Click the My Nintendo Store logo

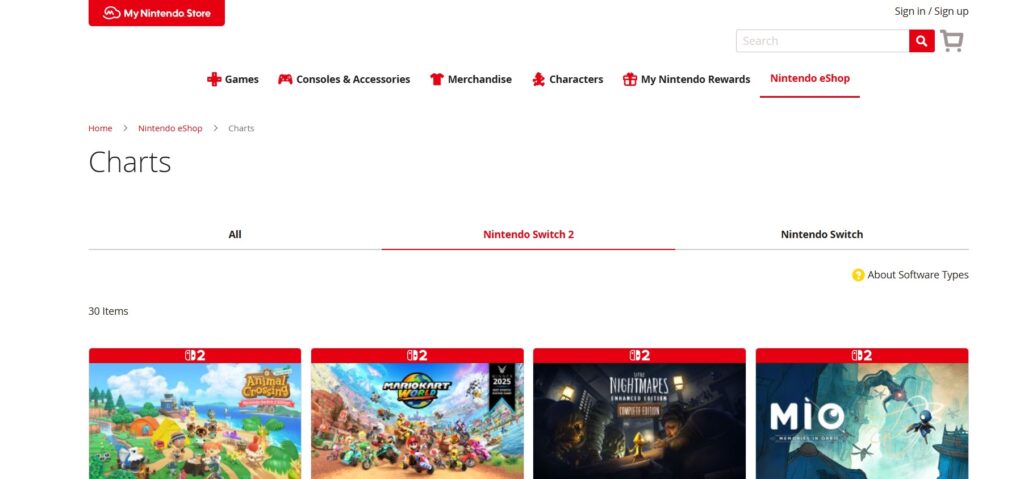[x=156, y=13]
